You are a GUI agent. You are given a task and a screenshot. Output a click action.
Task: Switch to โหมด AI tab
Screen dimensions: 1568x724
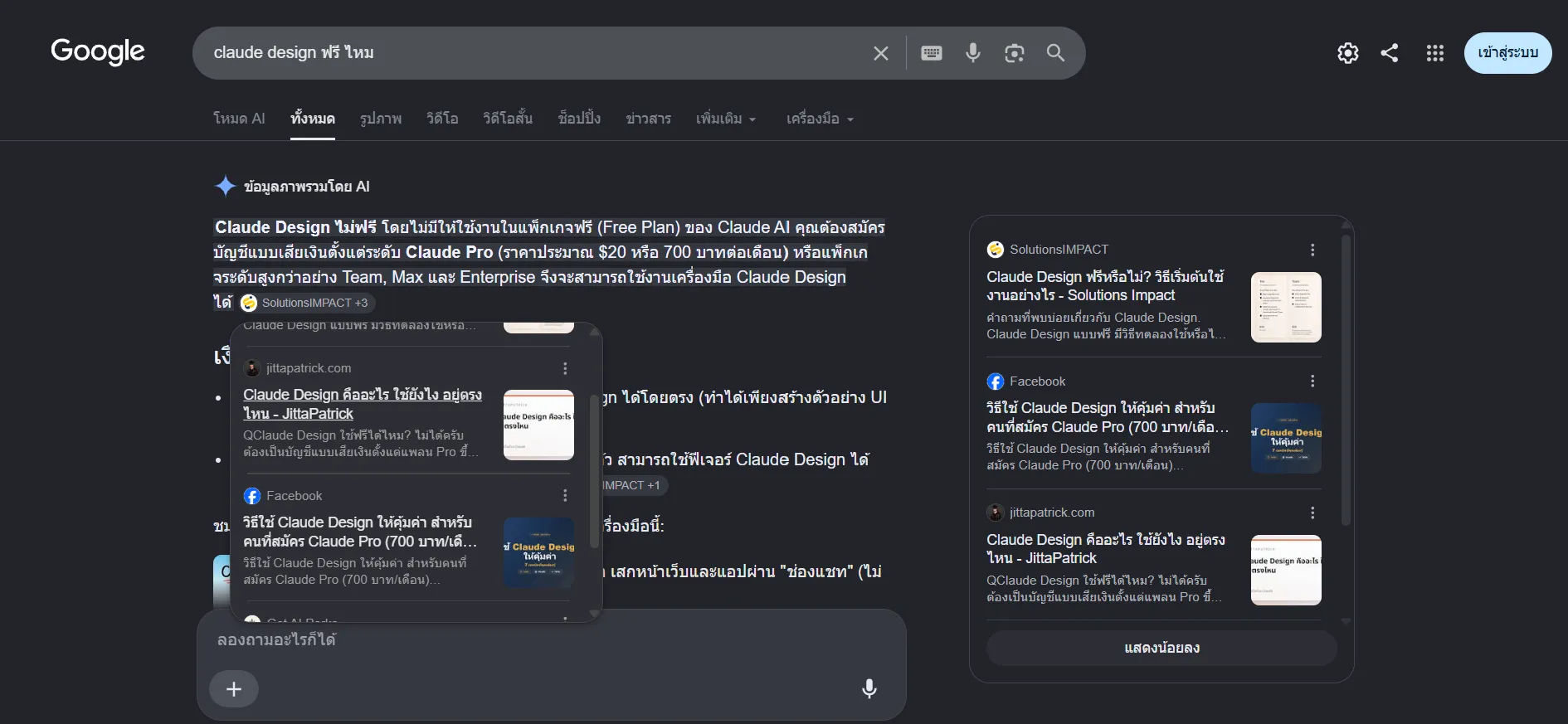coord(239,119)
